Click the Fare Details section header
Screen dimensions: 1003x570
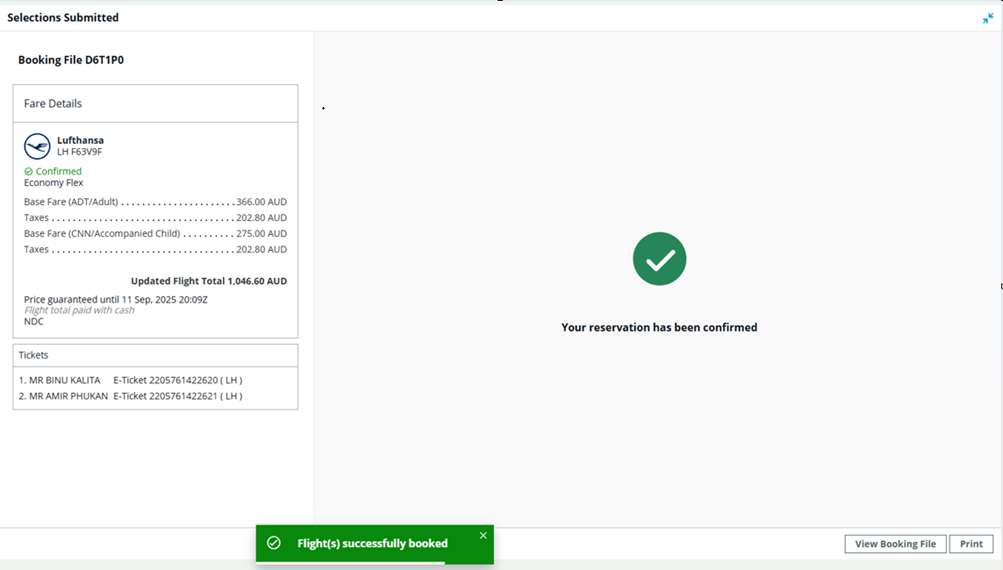click(x=53, y=104)
